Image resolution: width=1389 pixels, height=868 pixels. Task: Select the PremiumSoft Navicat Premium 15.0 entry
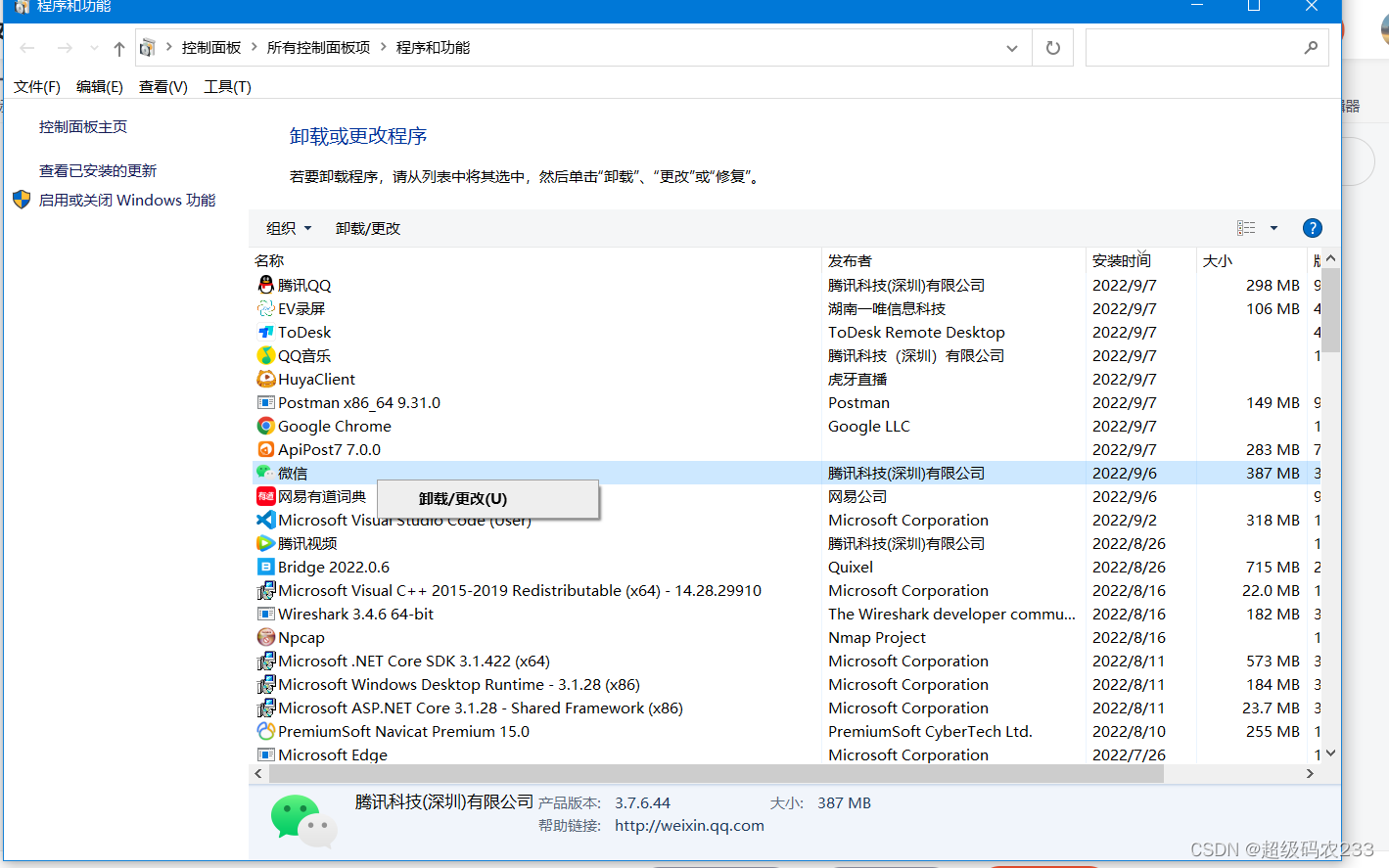click(403, 731)
